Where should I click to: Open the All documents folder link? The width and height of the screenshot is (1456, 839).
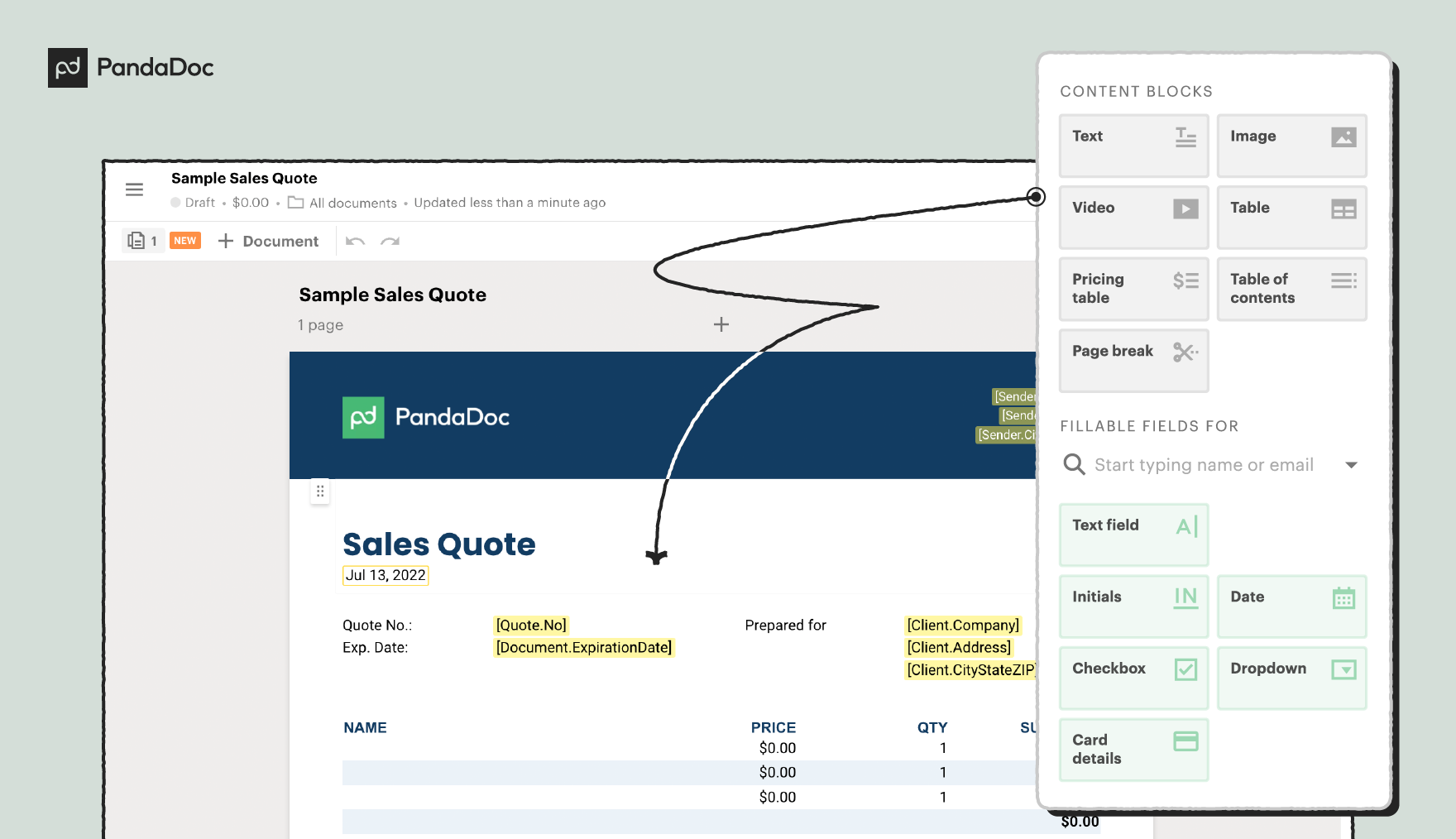[342, 203]
